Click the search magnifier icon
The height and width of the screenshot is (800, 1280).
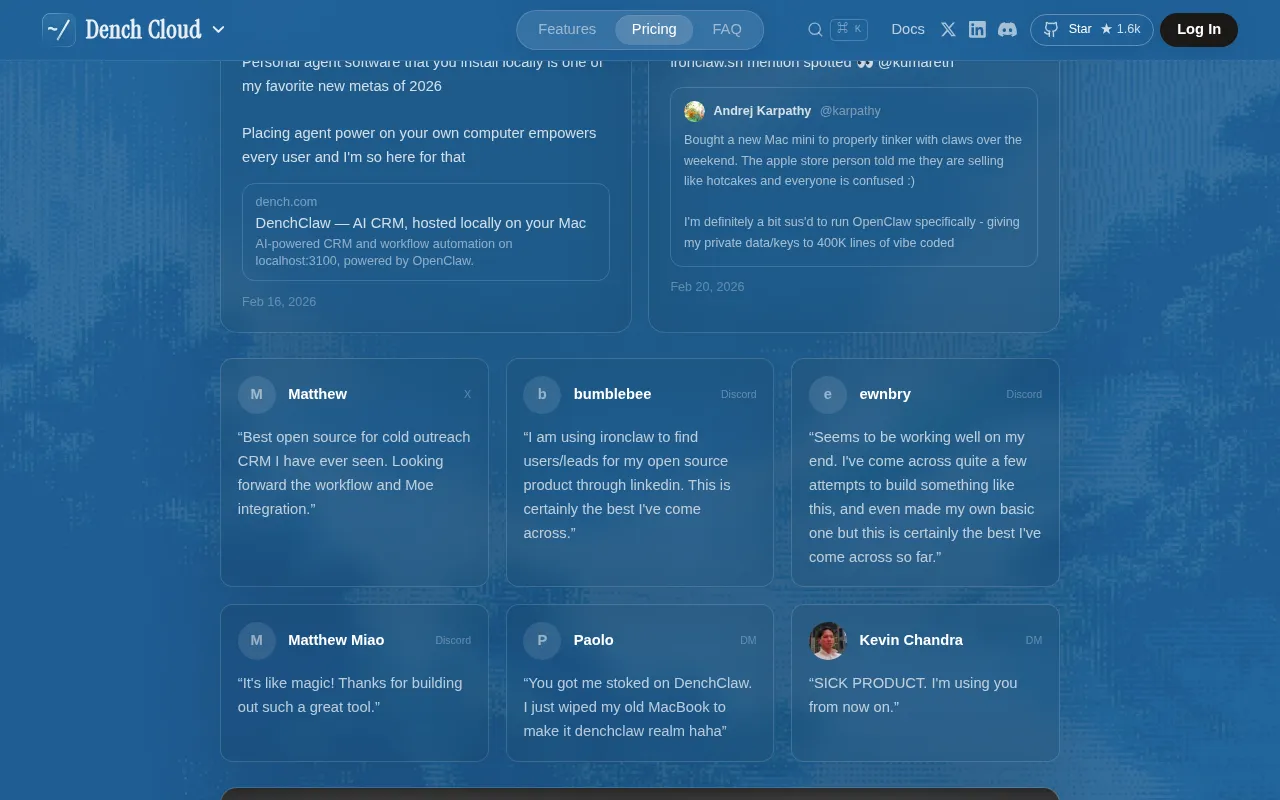(815, 30)
